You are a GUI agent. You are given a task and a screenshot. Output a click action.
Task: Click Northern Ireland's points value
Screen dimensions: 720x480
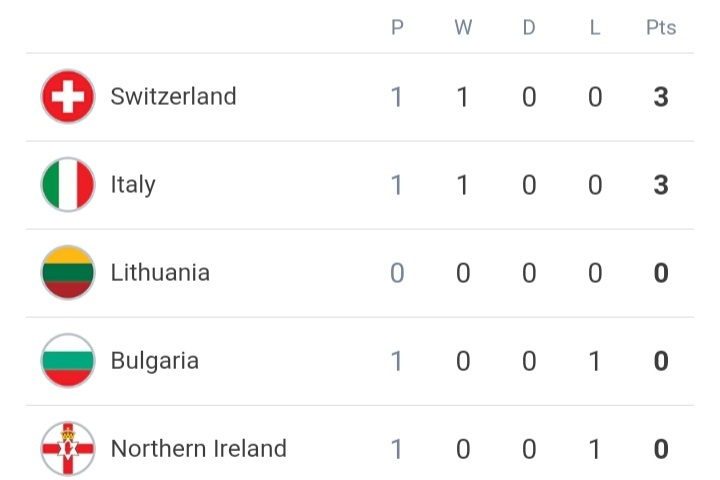(661, 449)
